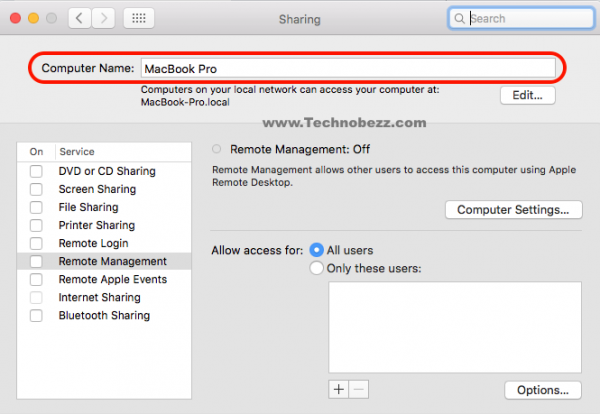Close the Sharing window red button

click(x=15, y=18)
